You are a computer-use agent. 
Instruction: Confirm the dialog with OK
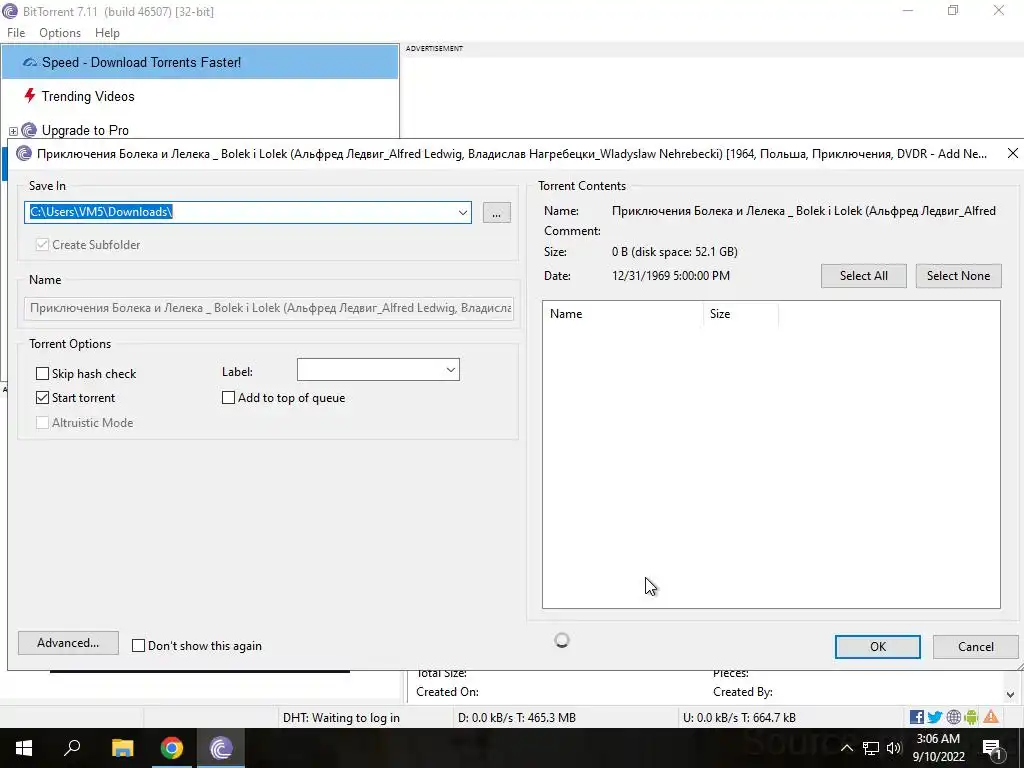point(878,647)
